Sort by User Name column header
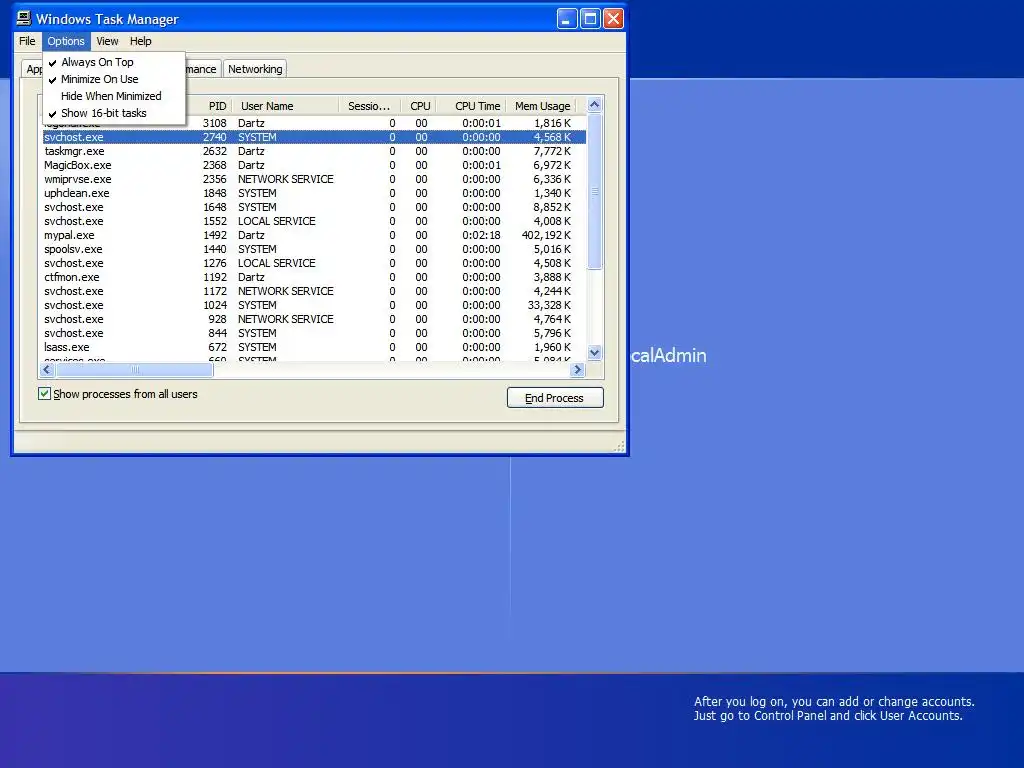This screenshot has width=1024, height=768. (x=285, y=106)
